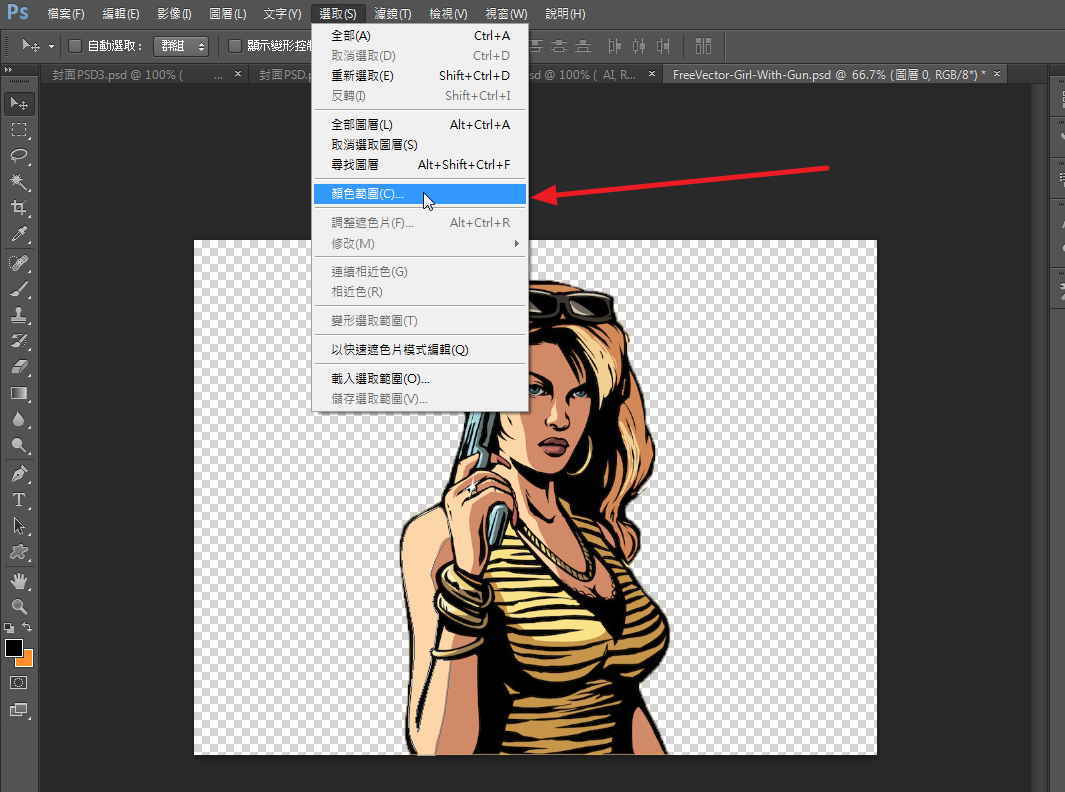Open the Move tool preset picker arrow
Screen dimensions: 1065x792
(x=51, y=46)
